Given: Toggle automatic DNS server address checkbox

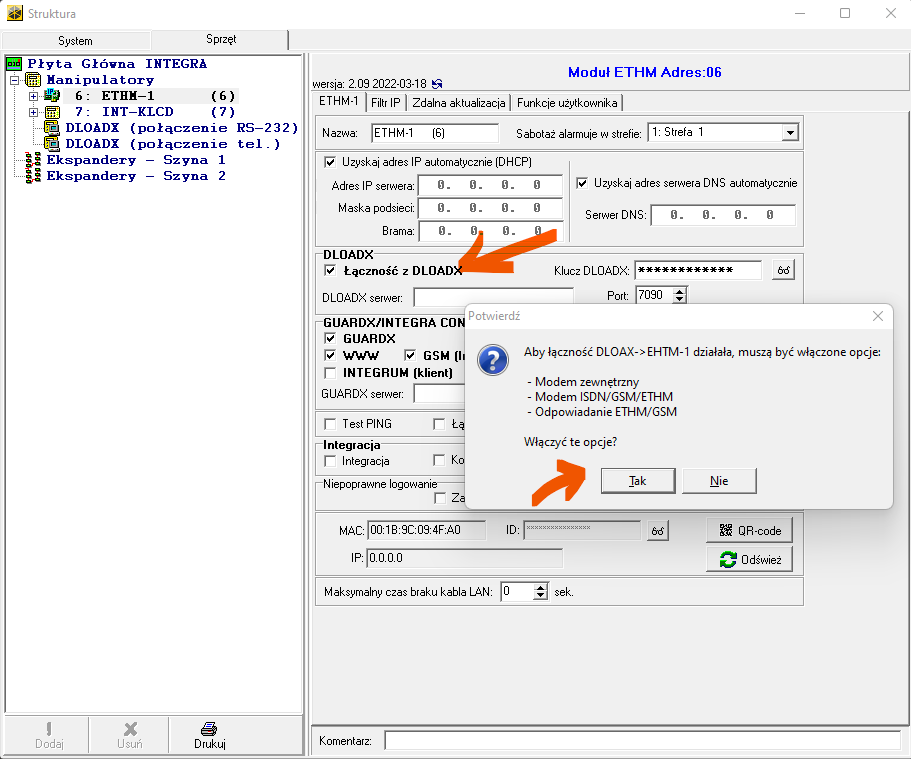Looking at the screenshot, I should [x=583, y=183].
